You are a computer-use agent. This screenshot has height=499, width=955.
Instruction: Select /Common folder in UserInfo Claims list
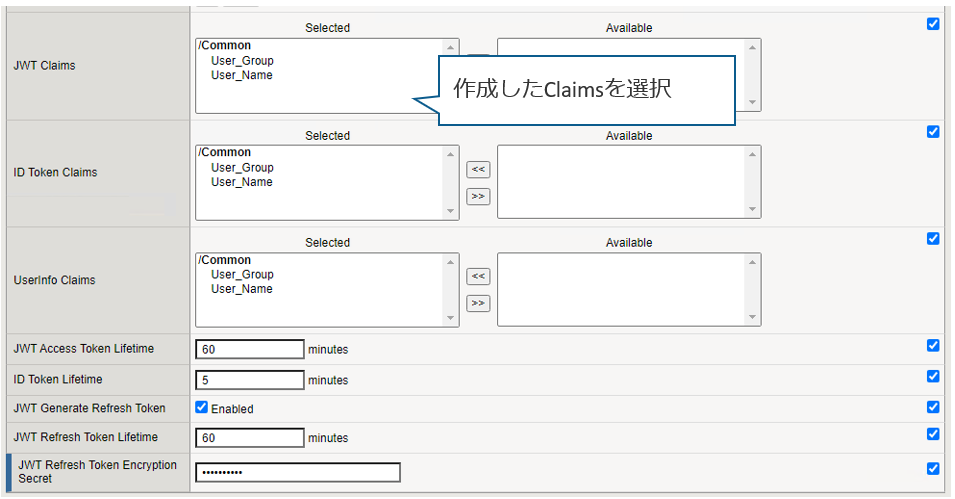pyautogui.click(x=226, y=260)
